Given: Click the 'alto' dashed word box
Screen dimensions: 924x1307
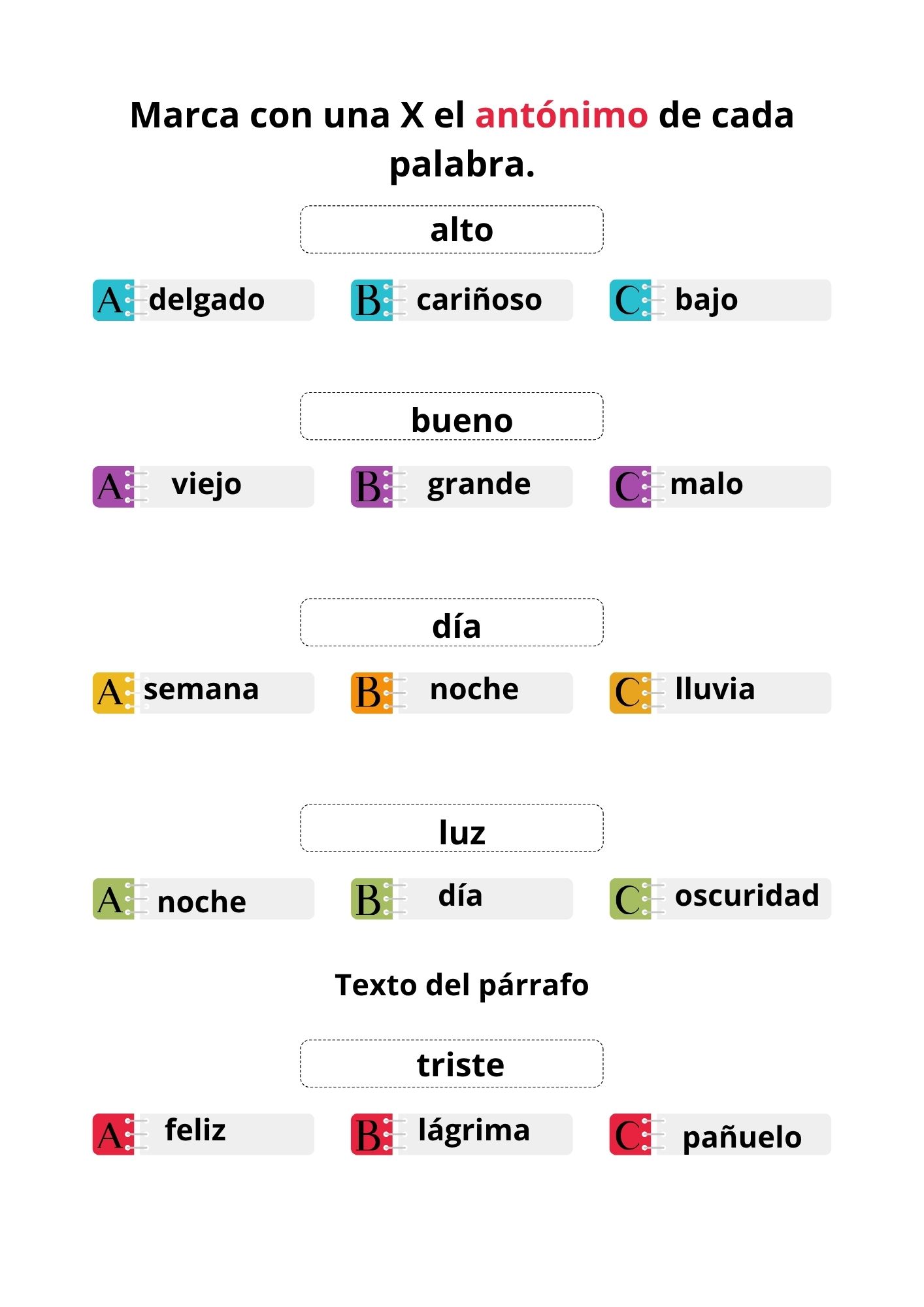Looking at the screenshot, I should point(452,229).
